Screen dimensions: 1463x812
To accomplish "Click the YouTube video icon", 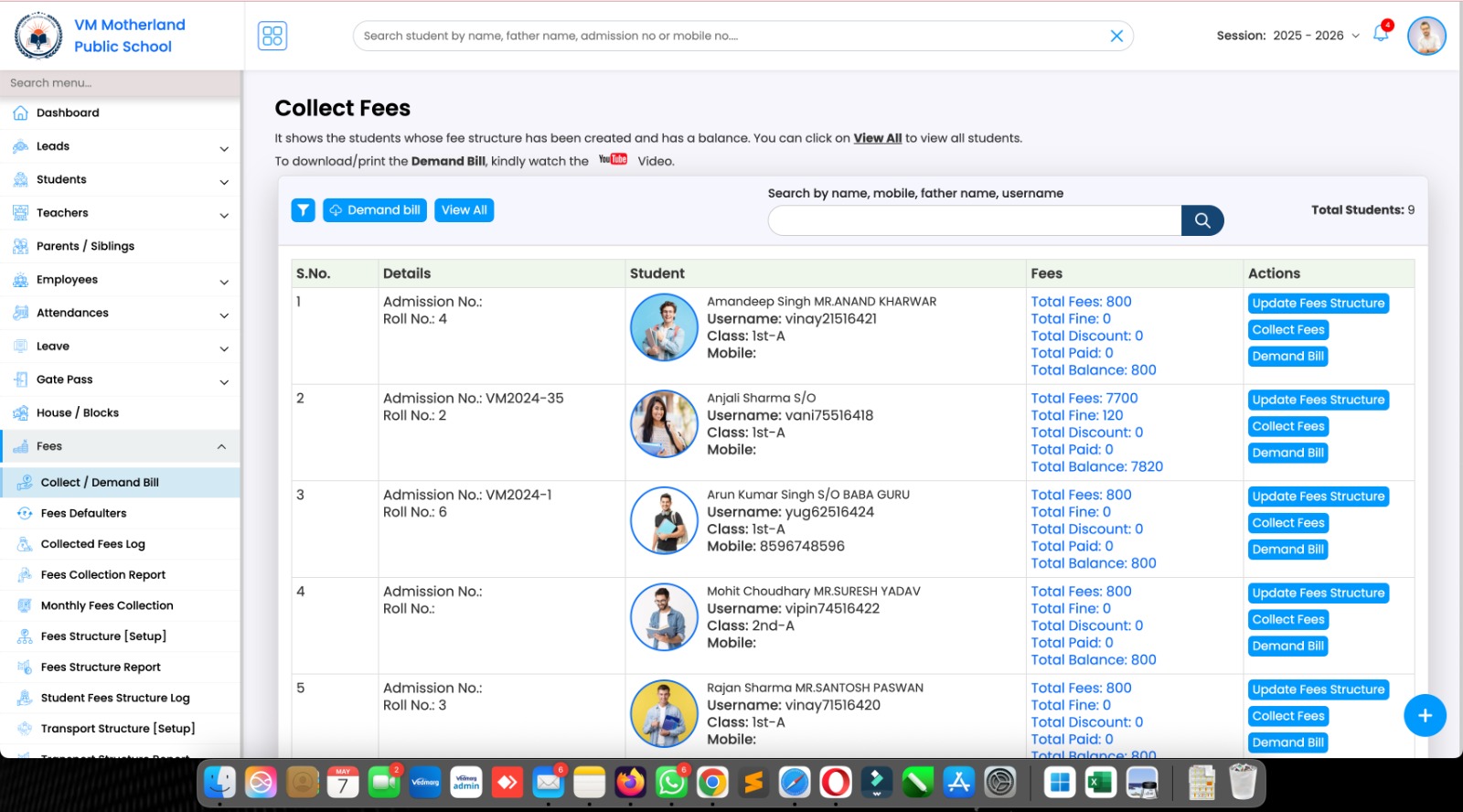I will pos(613,160).
